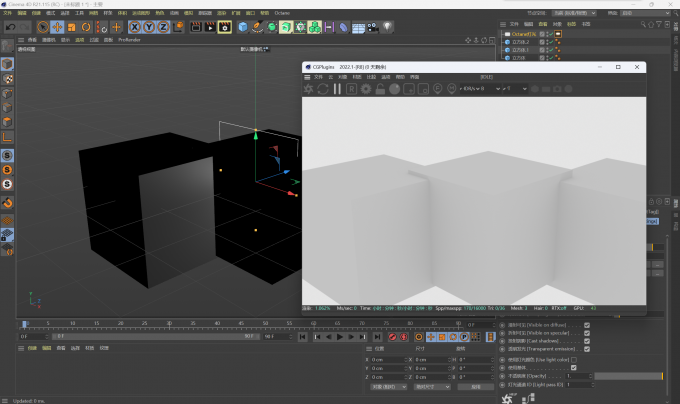Click the undo arrow icon
Image resolution: width=680 pixels, height=404 pixels.
(x=10, y=27)
